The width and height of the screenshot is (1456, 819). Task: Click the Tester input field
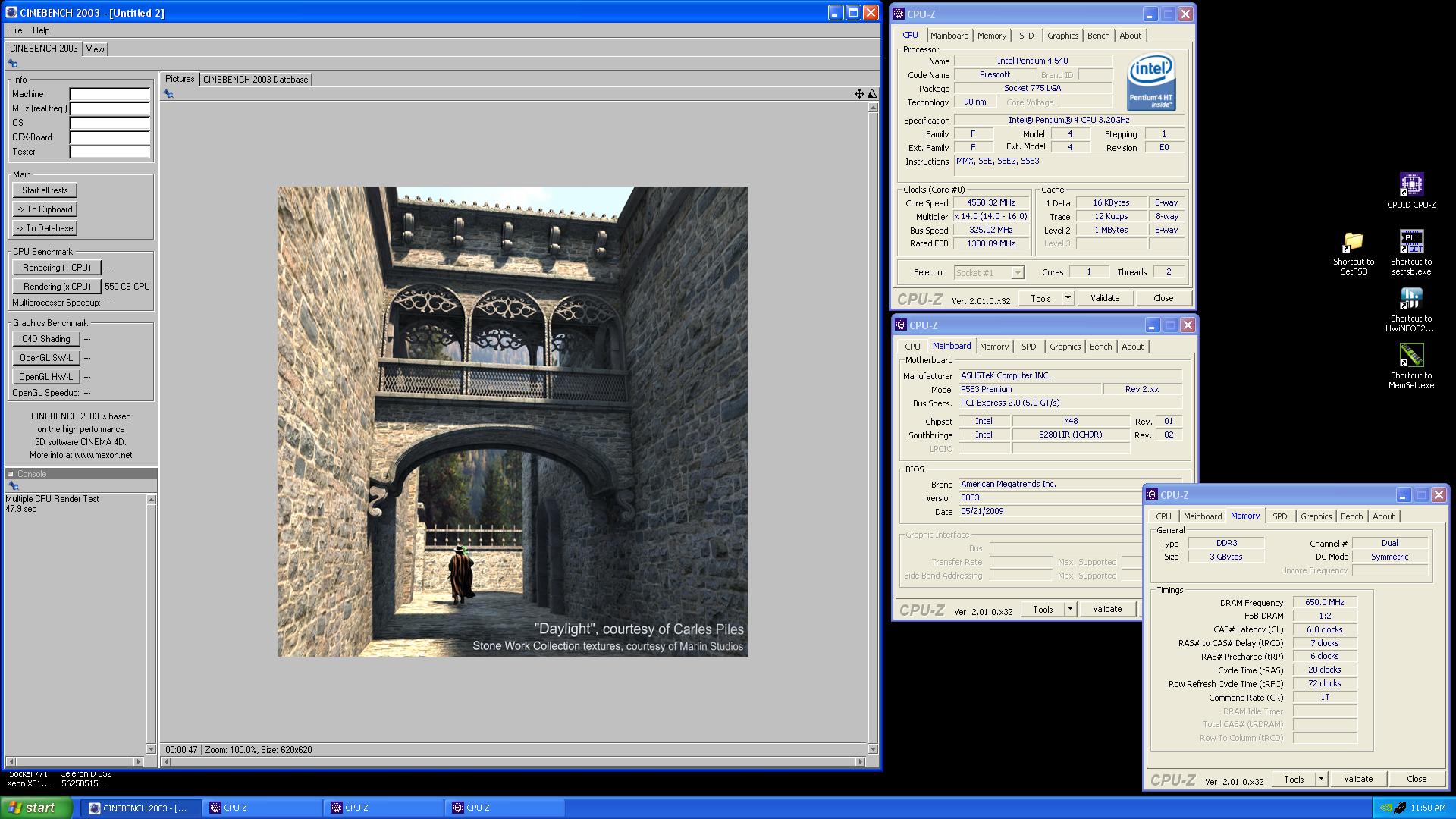click(x=110, y=152)
